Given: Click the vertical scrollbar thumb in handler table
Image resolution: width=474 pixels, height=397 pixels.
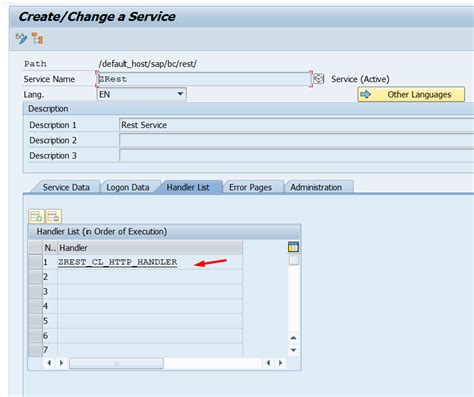Looking at the screenshot, I should (294, 260).
